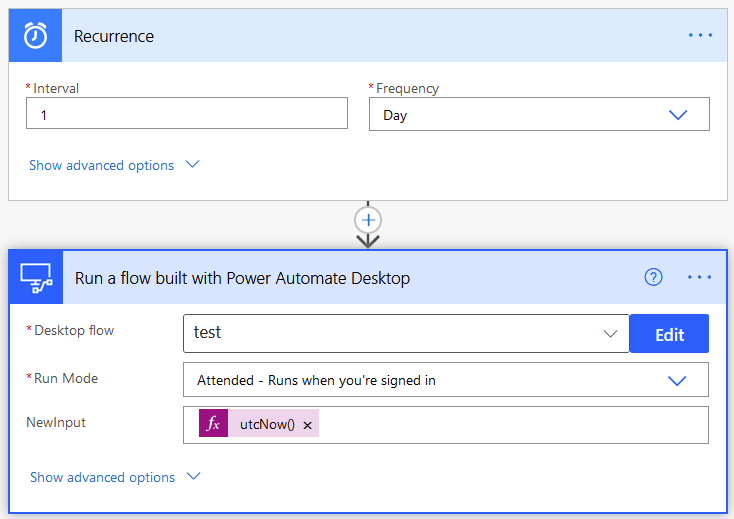Click the Edit button for desktop flow
Screen dimensions: 734x519
tap(669, 334)
